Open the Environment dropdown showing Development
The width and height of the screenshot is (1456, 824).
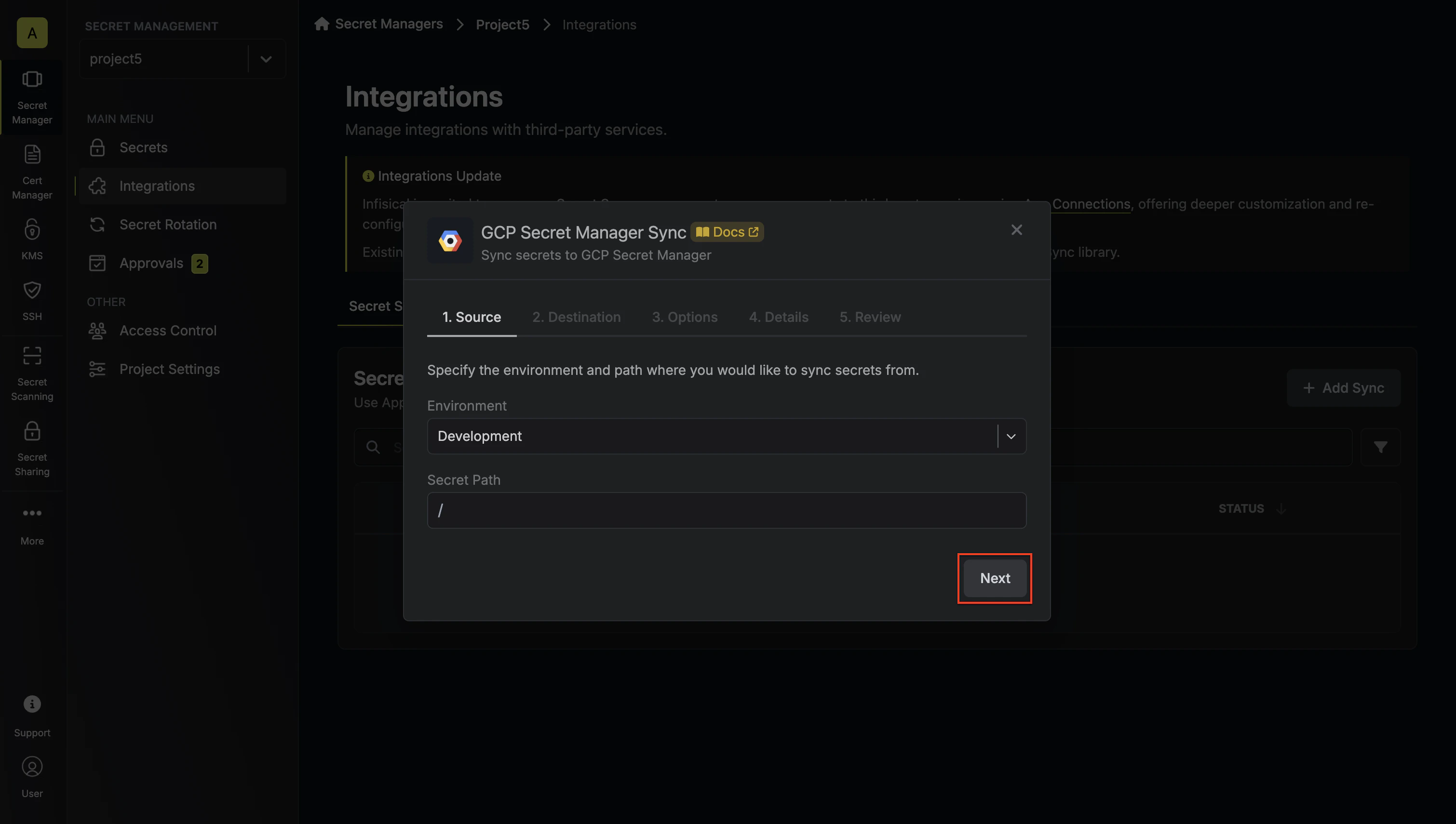726,436
